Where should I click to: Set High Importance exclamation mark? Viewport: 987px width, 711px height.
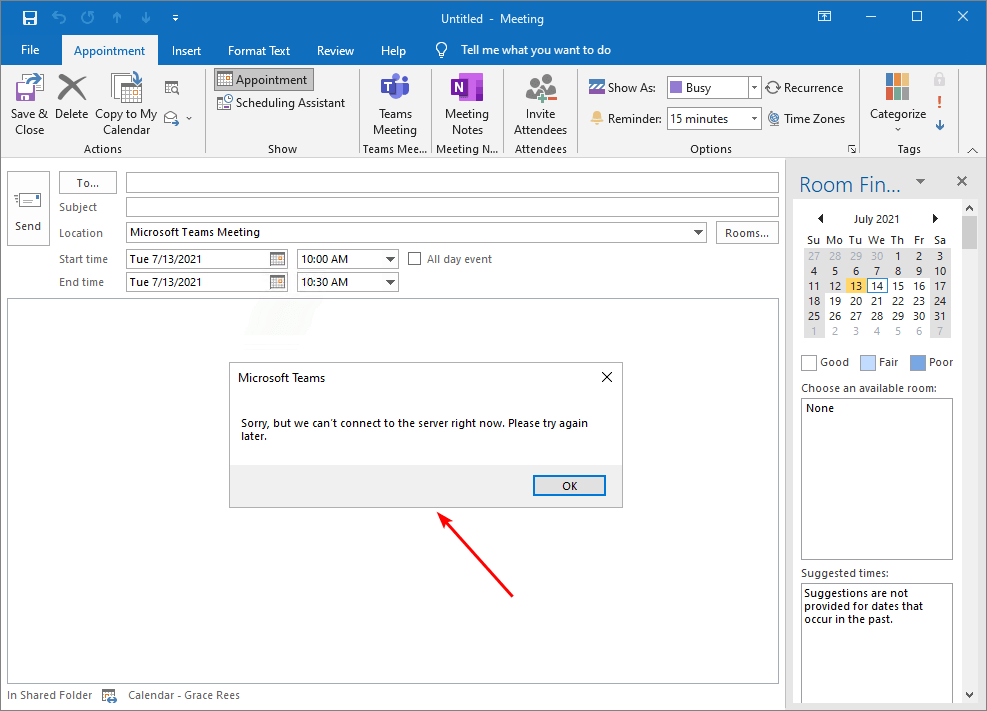[939, 102]
